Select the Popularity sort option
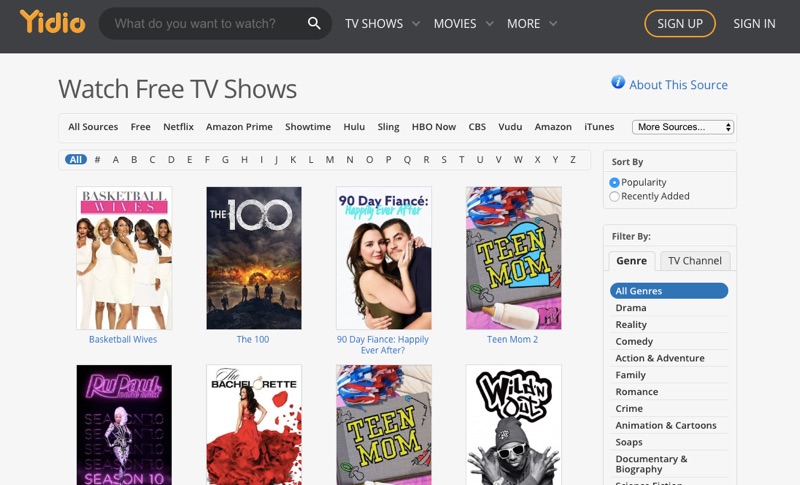 [614, 183]
